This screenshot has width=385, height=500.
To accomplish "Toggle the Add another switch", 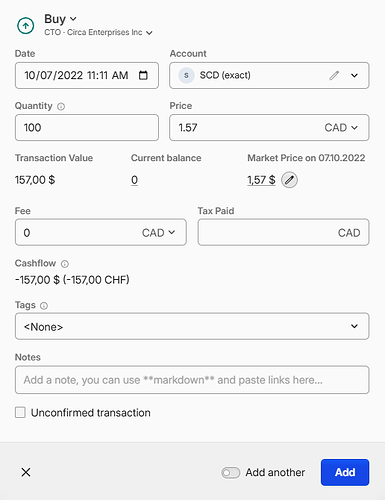I will [x=230, y=472].
